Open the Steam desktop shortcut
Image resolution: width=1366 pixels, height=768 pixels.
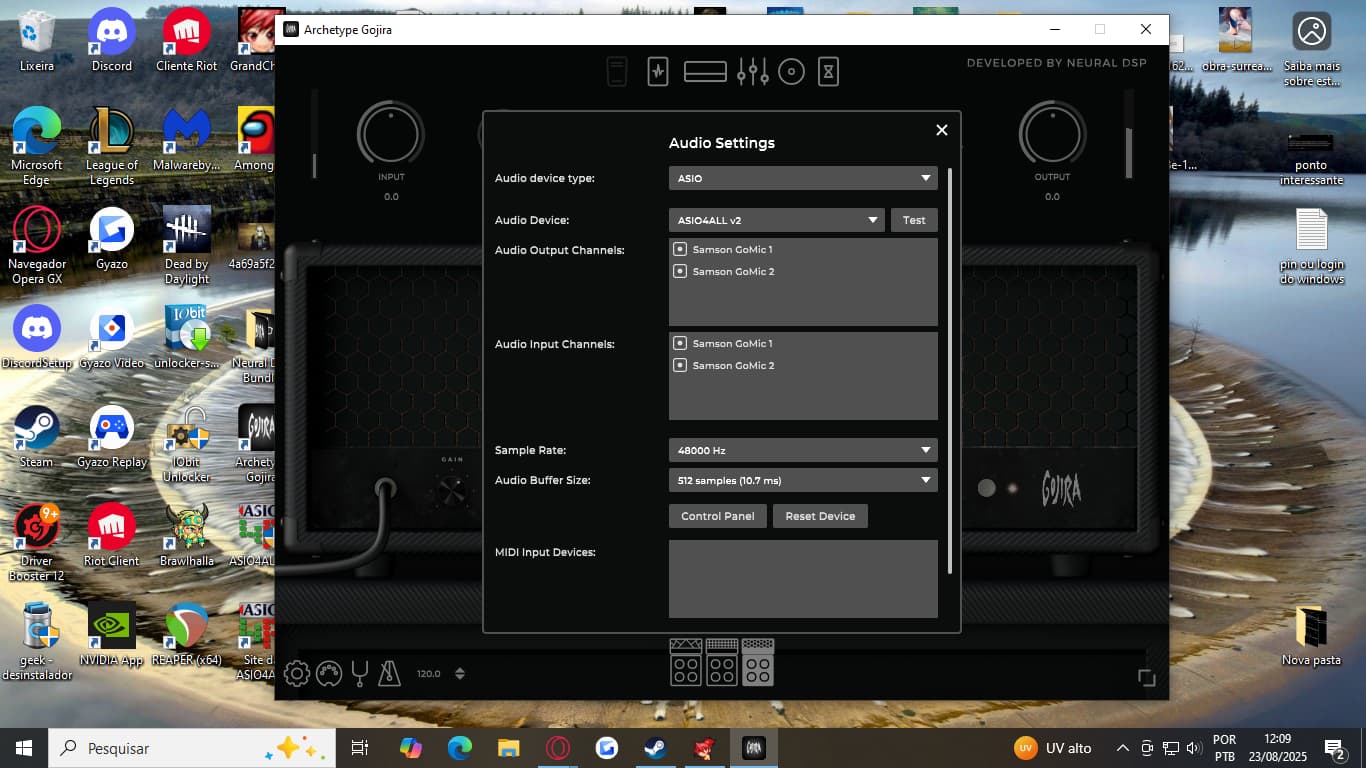click(x=37, y=437)
